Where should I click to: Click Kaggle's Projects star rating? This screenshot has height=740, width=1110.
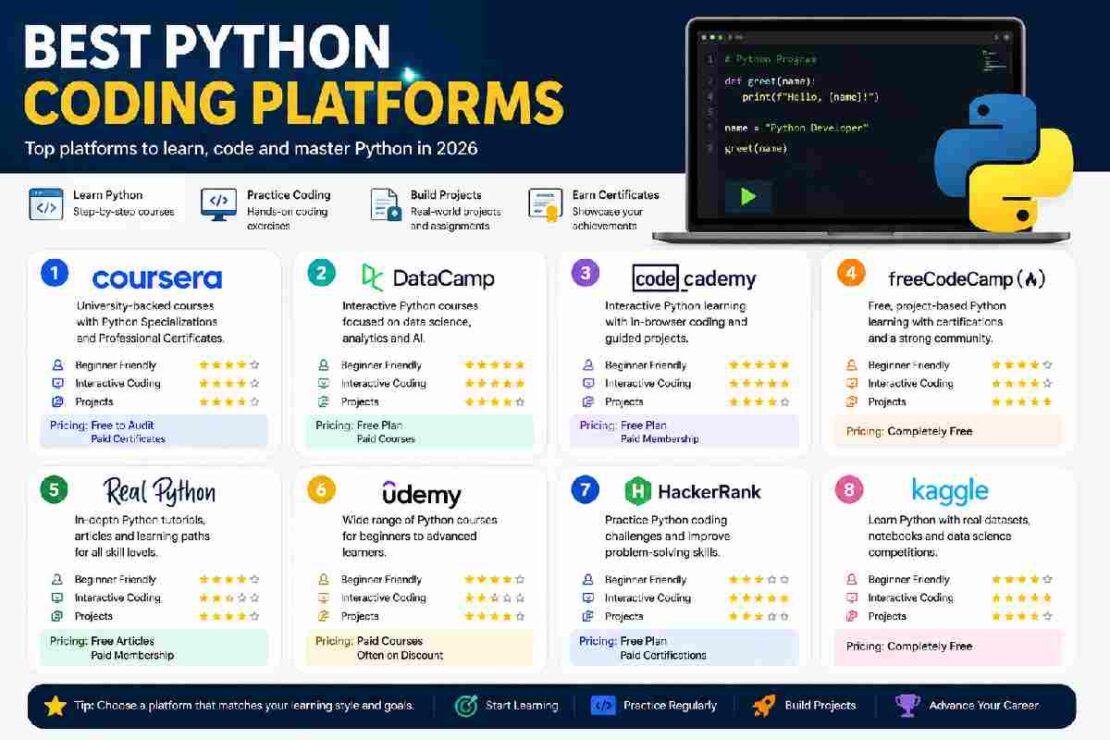[x=1022, y=616]
